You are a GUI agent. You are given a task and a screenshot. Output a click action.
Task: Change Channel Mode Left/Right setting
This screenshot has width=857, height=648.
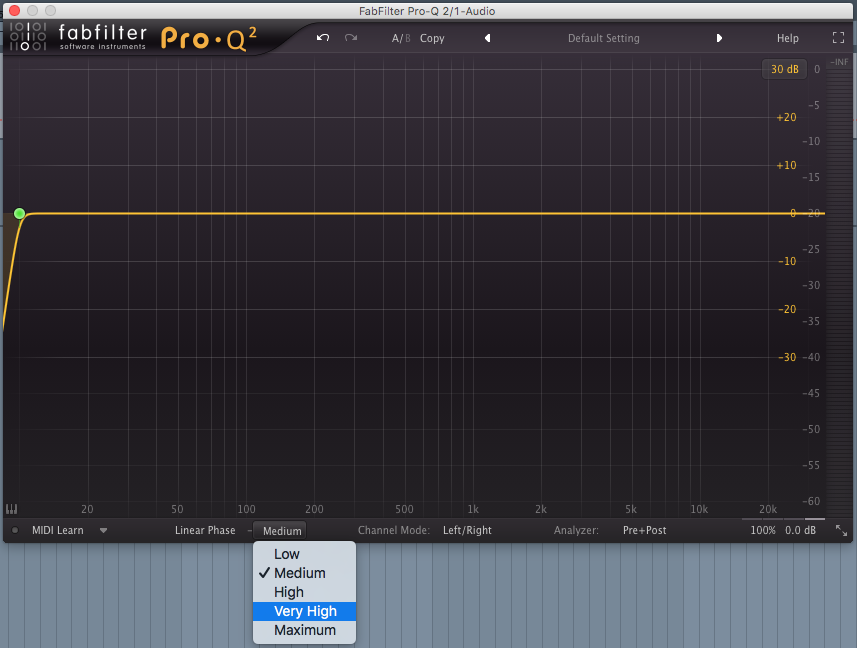coord(467,530)
